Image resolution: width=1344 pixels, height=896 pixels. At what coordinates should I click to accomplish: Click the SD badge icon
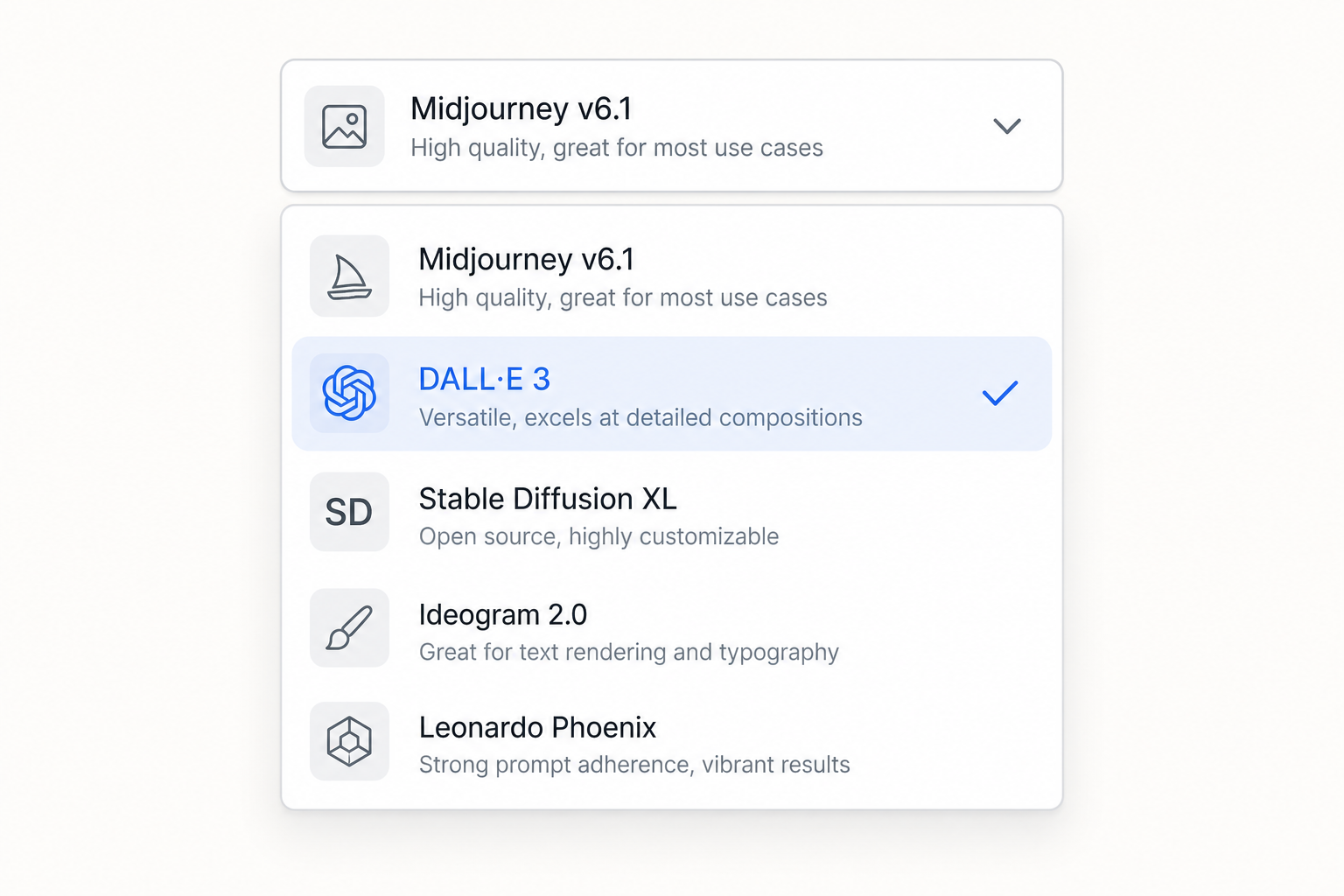click(x=349, y=512)
